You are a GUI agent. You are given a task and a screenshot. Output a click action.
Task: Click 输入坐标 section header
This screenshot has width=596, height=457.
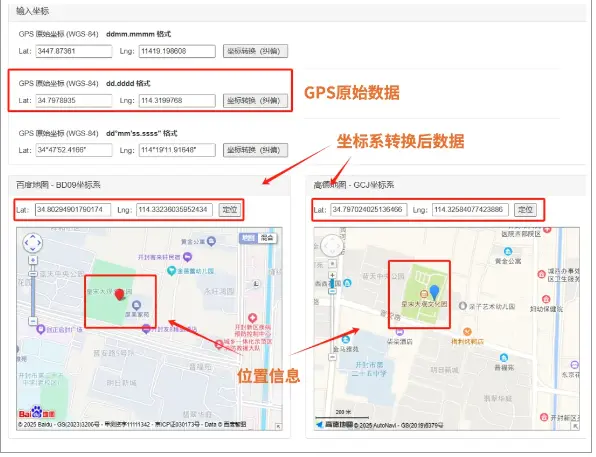[33, 11]
